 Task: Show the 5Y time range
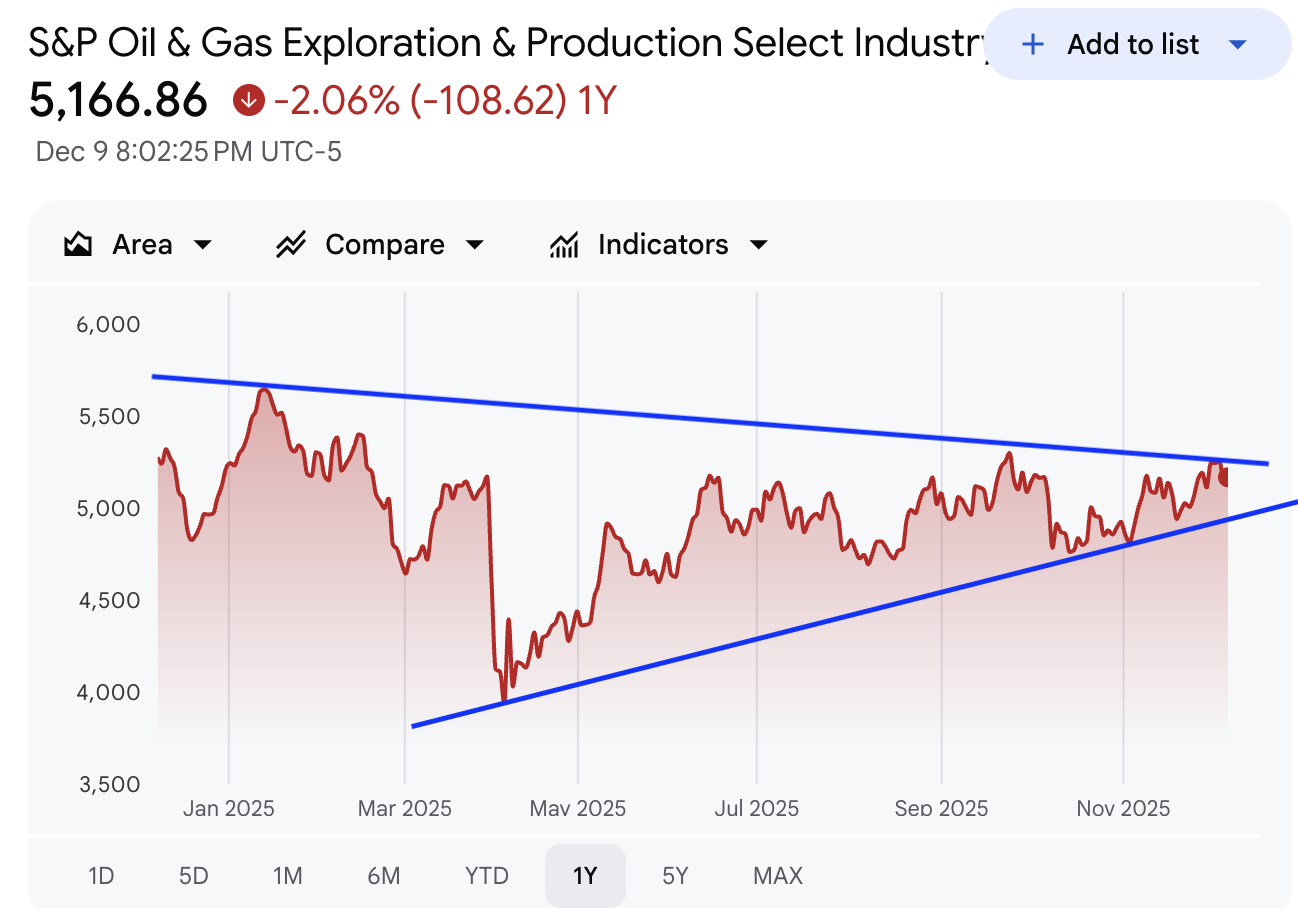(x=675, y=876)
